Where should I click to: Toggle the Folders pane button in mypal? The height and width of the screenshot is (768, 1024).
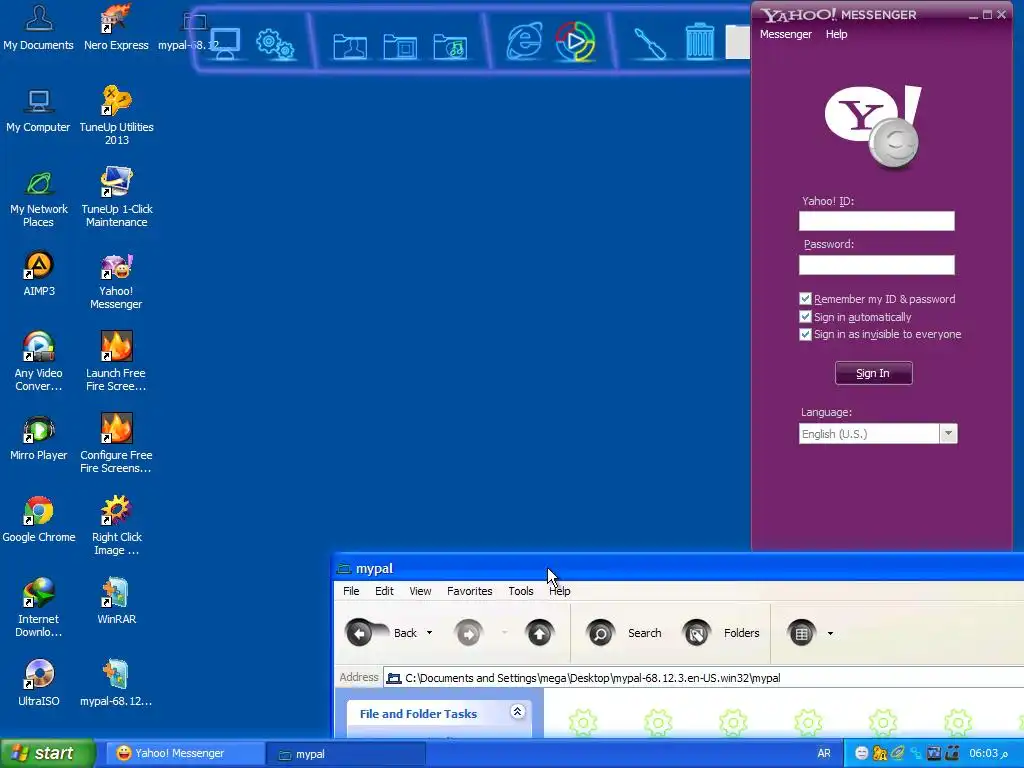point(721,633)
